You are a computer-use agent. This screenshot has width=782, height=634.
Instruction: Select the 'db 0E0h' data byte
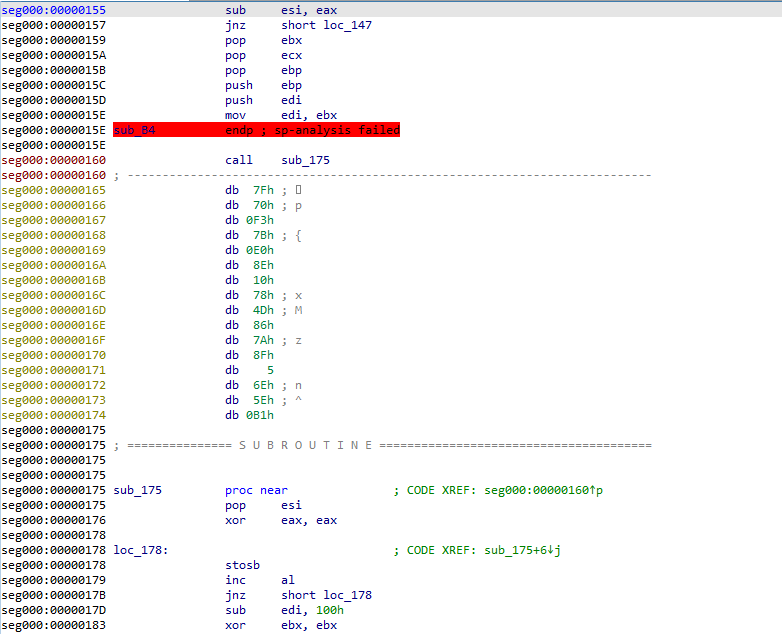pyautogui.click(x=249, y=250)
